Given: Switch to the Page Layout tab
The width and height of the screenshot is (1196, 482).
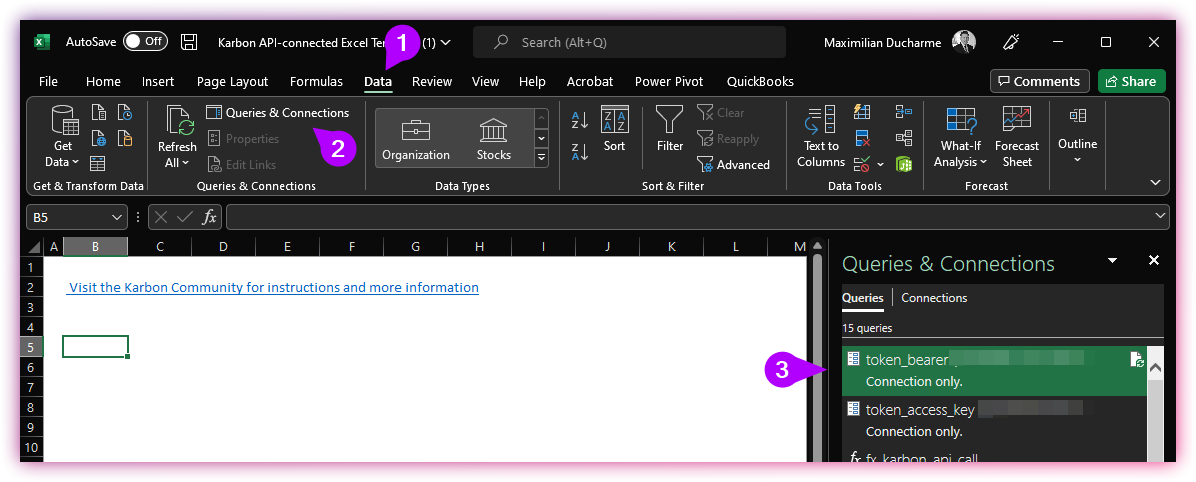Looking at the screenshot, I should [x=233, y=82].
